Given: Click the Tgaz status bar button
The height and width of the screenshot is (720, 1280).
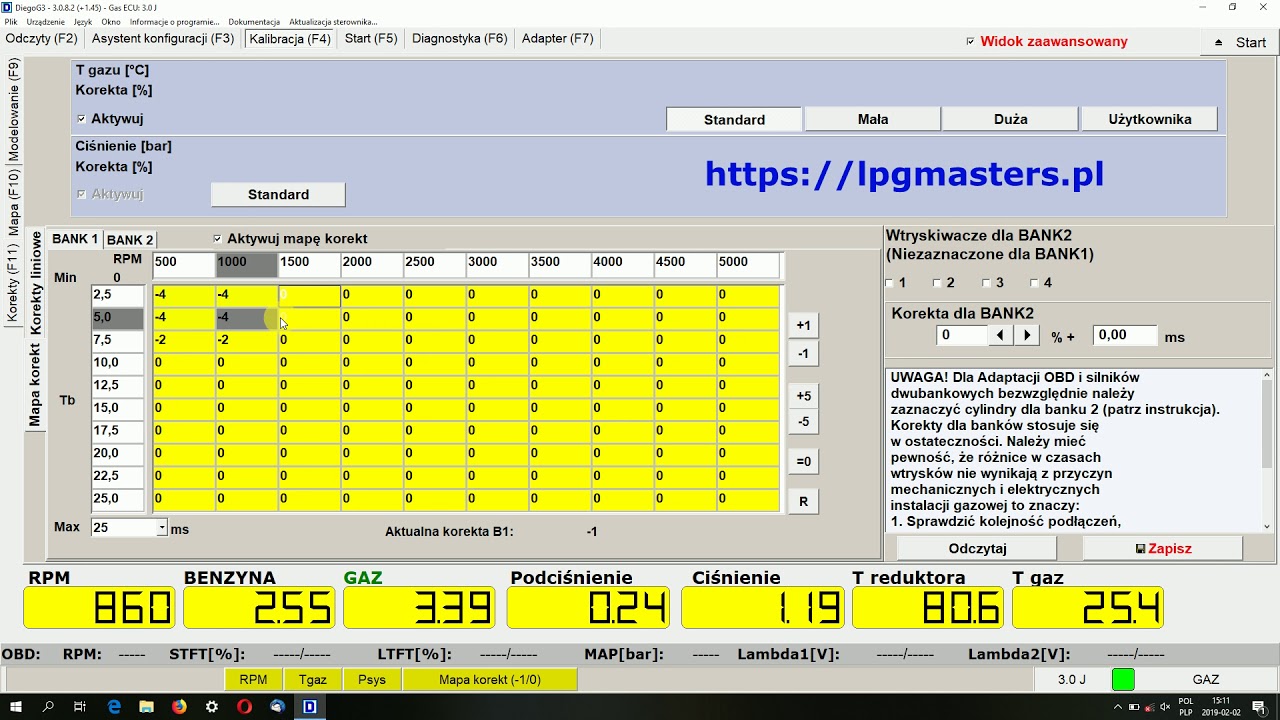Looking at the screenshot, I should tap(313, 680).
